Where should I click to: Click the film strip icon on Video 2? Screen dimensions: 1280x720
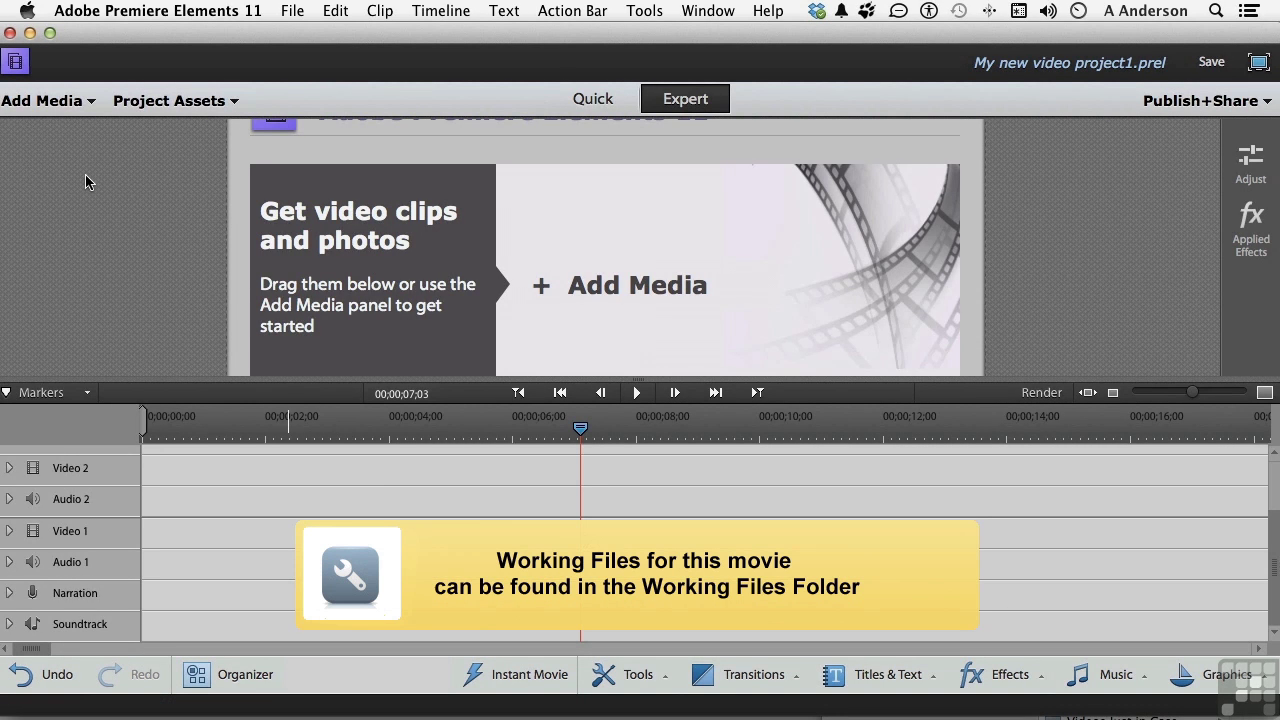(x=33, y=468)
